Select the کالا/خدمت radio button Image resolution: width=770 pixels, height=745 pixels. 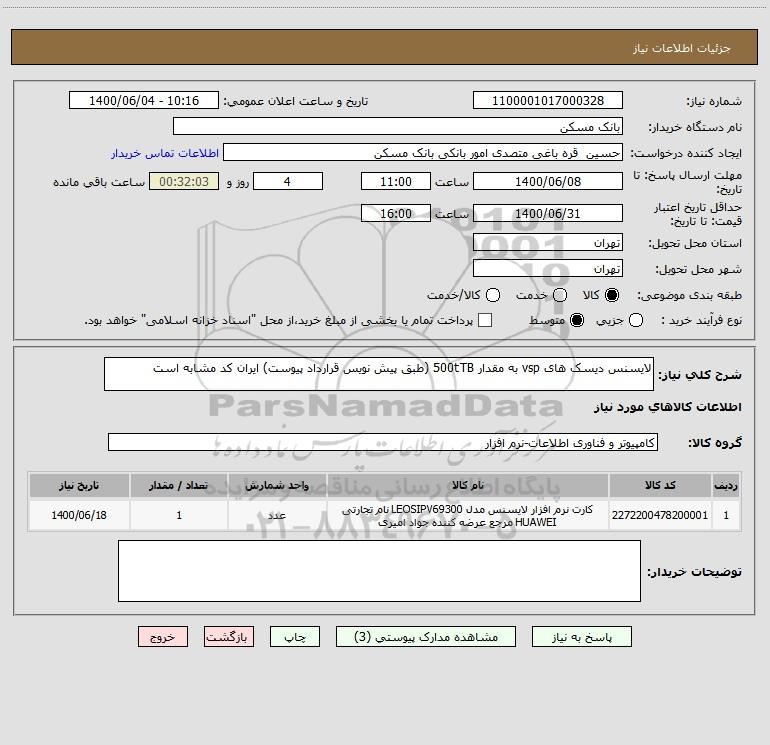(493, 295)
